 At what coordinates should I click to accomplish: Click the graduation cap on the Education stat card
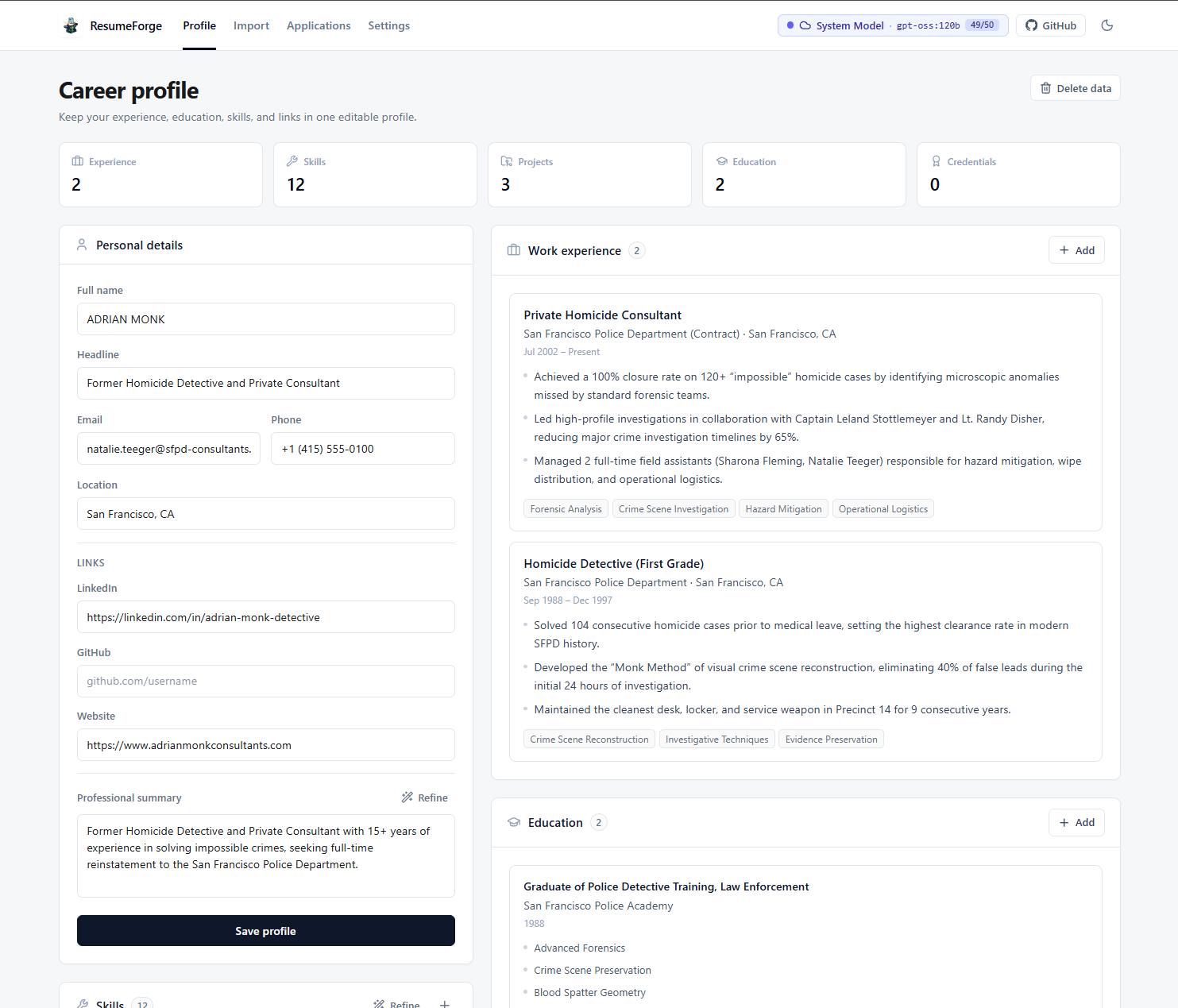click(x=721, y=161)
